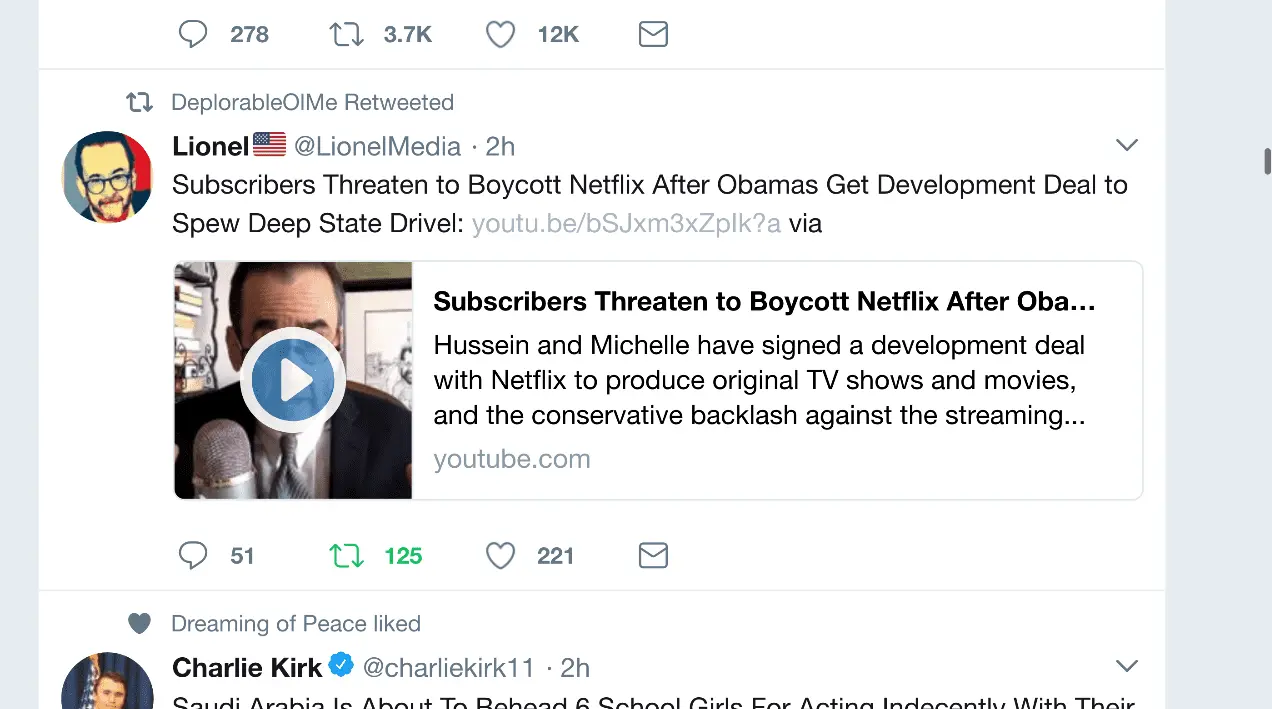Reply to Lionel's tweet with 51 replies
The image size is (1272, 709).
[x=193, y=555]
